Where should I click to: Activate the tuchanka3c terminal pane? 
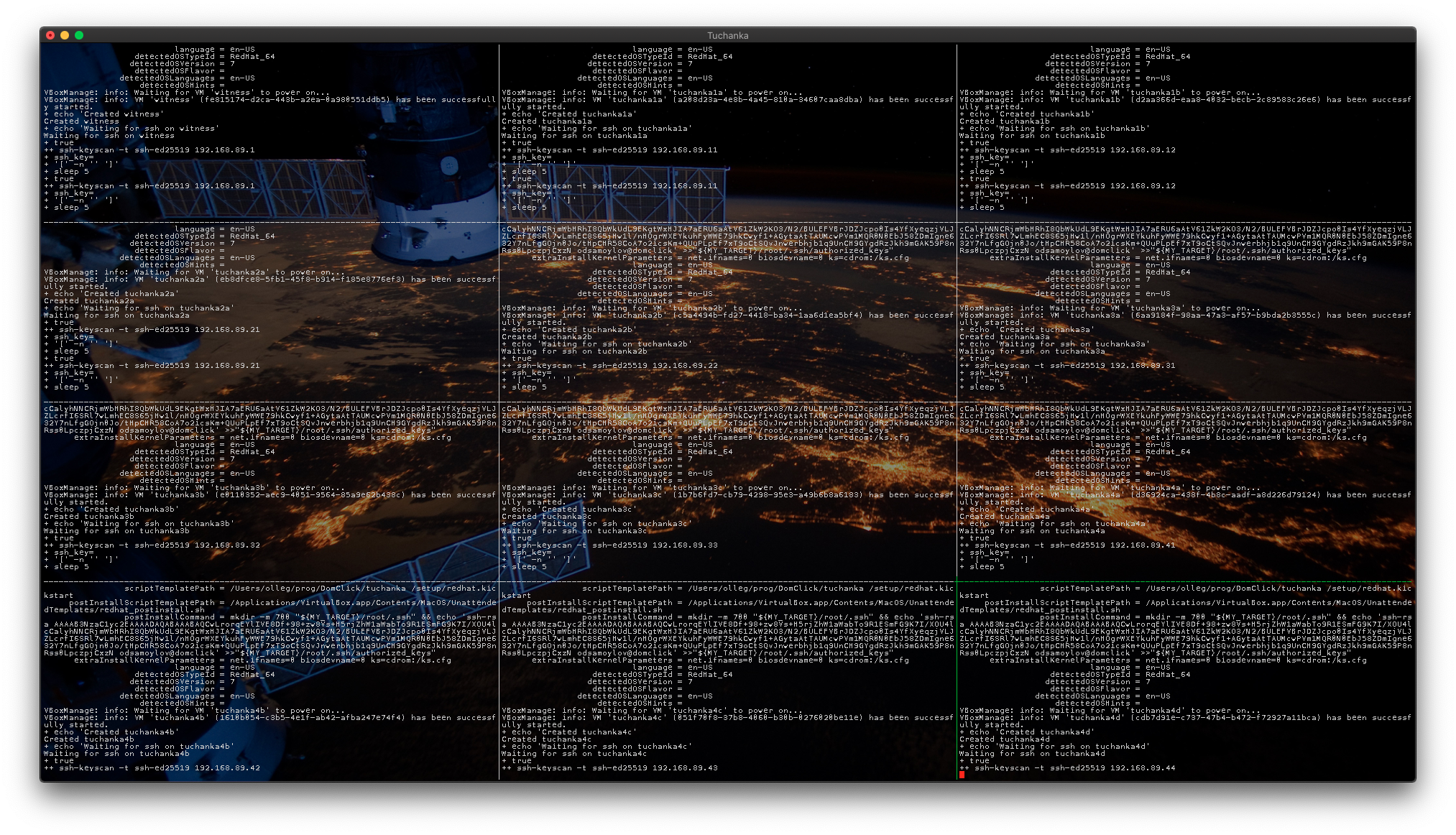point(727,492)
